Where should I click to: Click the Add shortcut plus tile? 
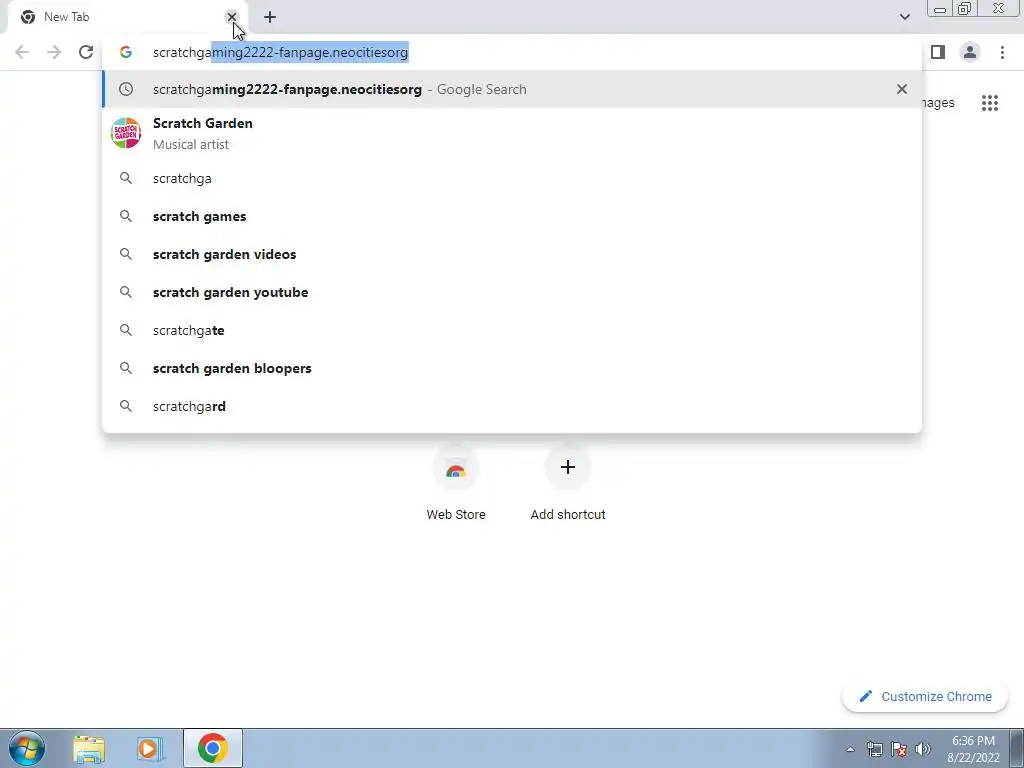coord(568,483)
